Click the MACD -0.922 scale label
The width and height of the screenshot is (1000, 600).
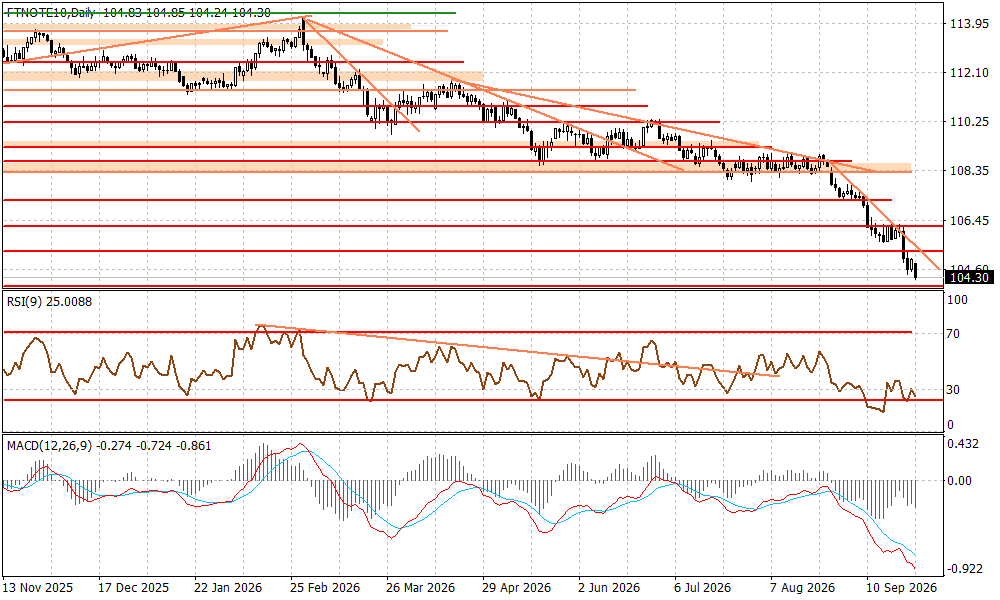(x=965, y=569)
